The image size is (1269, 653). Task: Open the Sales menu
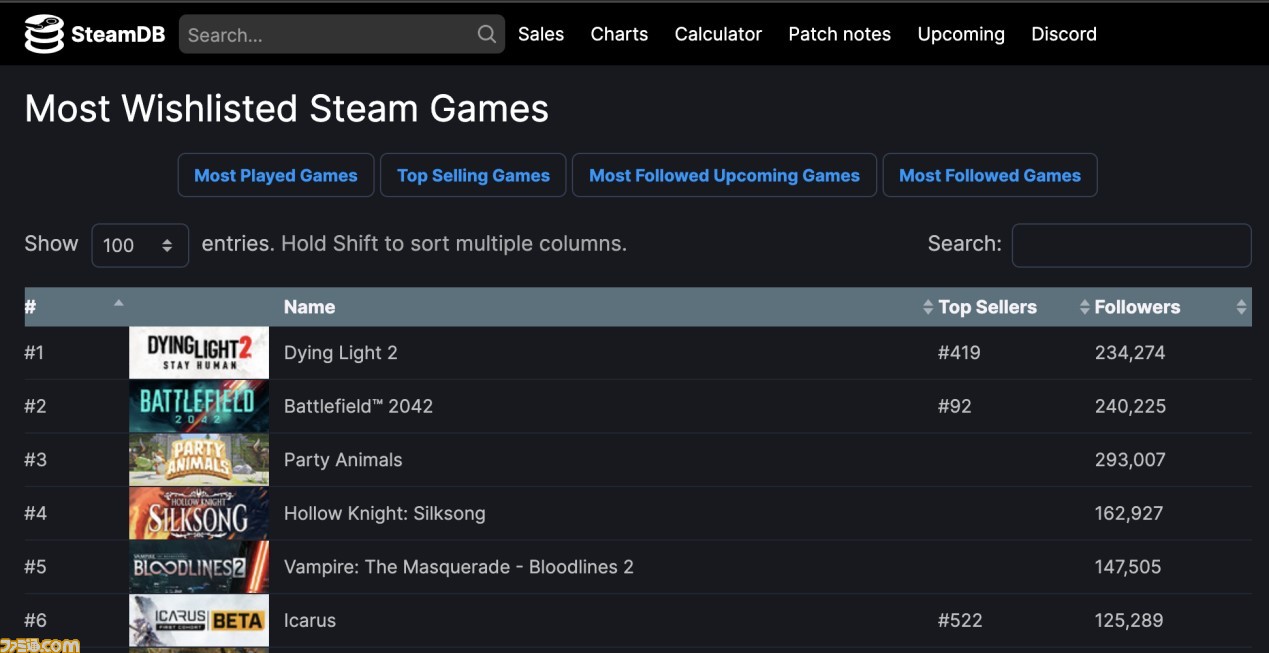541,34
